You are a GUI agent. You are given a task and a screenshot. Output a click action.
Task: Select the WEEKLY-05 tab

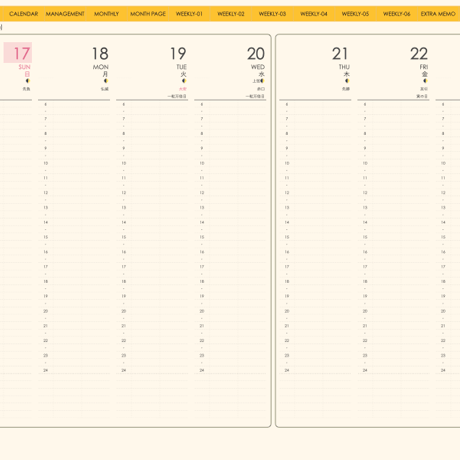click(355, 14)
